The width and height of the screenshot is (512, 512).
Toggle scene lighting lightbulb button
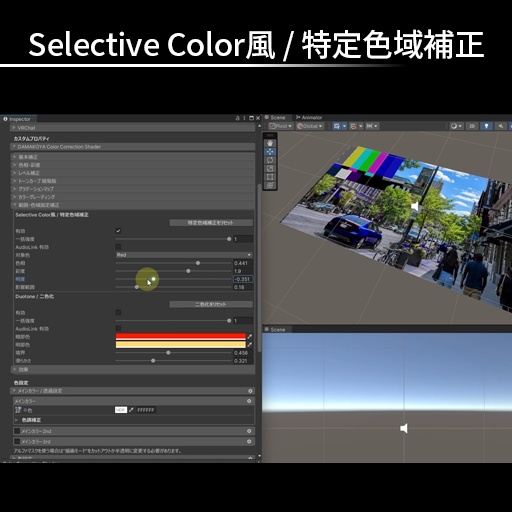pos(486,126)
